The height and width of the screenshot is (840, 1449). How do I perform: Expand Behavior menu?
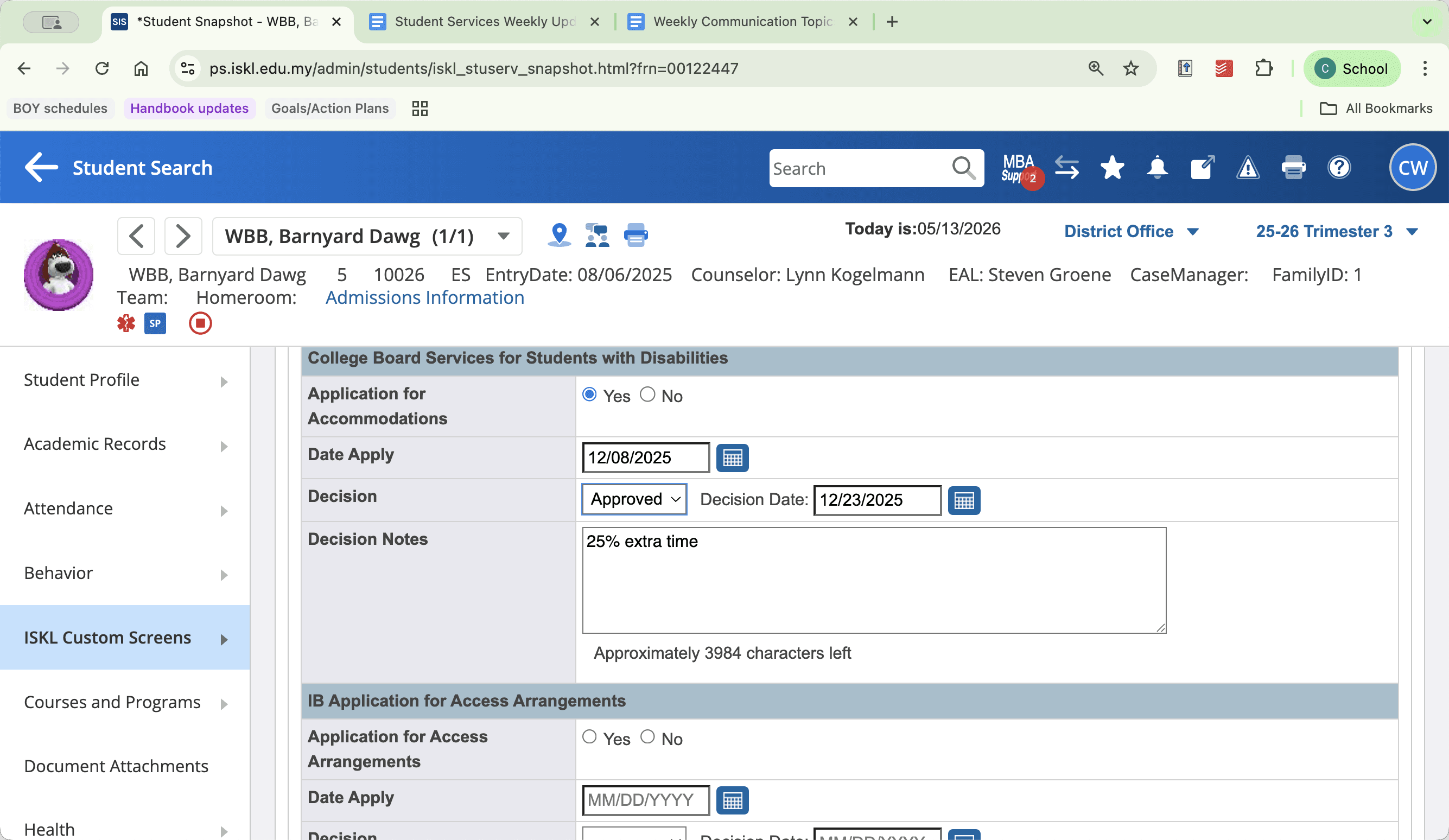point(125,573)
